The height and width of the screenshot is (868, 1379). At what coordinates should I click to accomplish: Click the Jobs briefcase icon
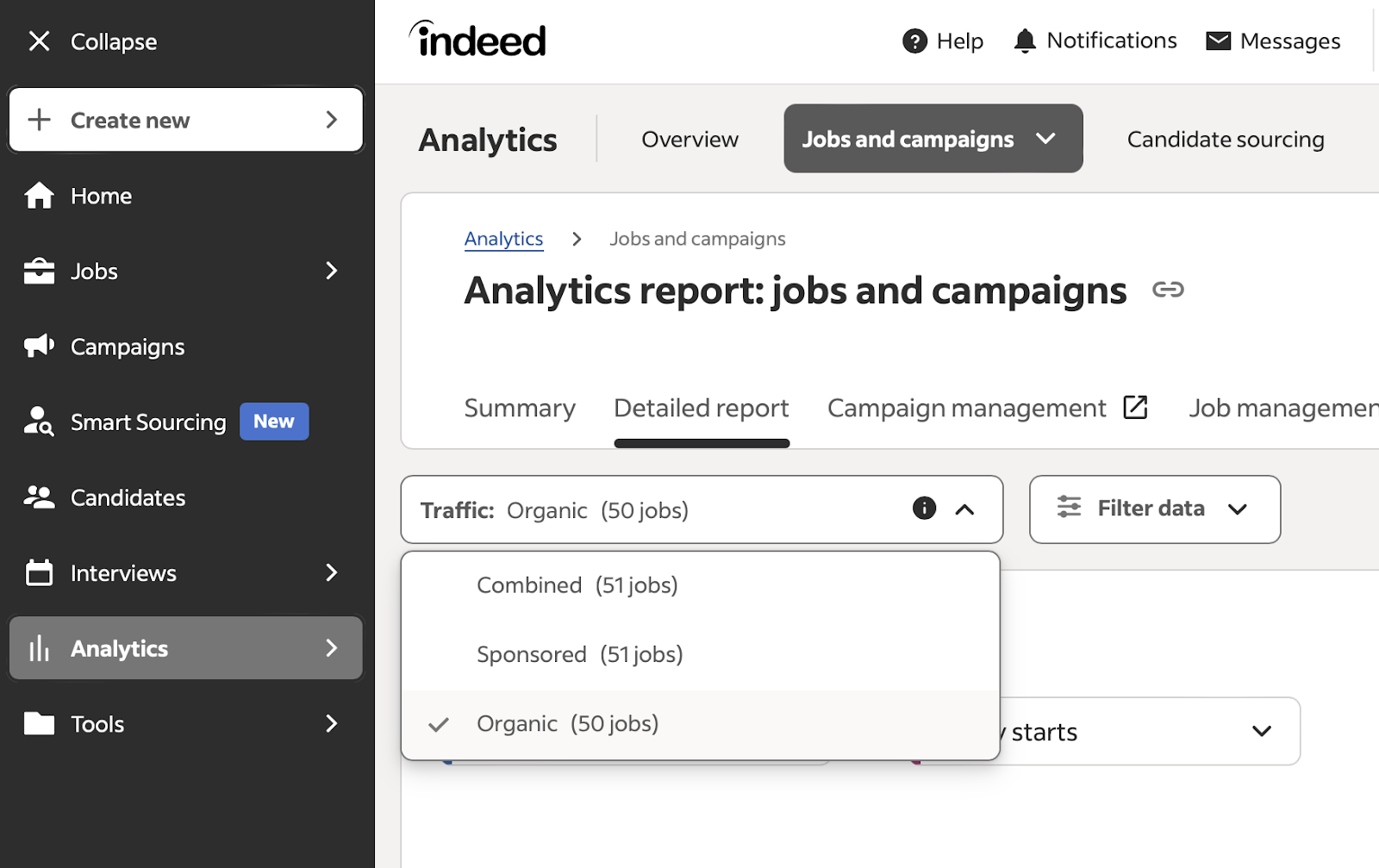(39, 271)
